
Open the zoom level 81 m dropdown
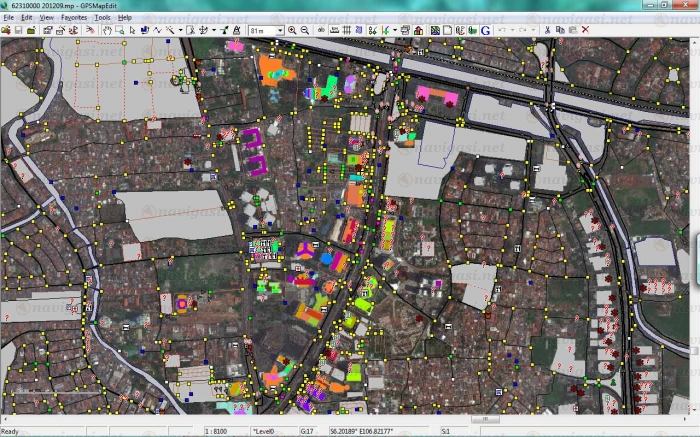279,30
